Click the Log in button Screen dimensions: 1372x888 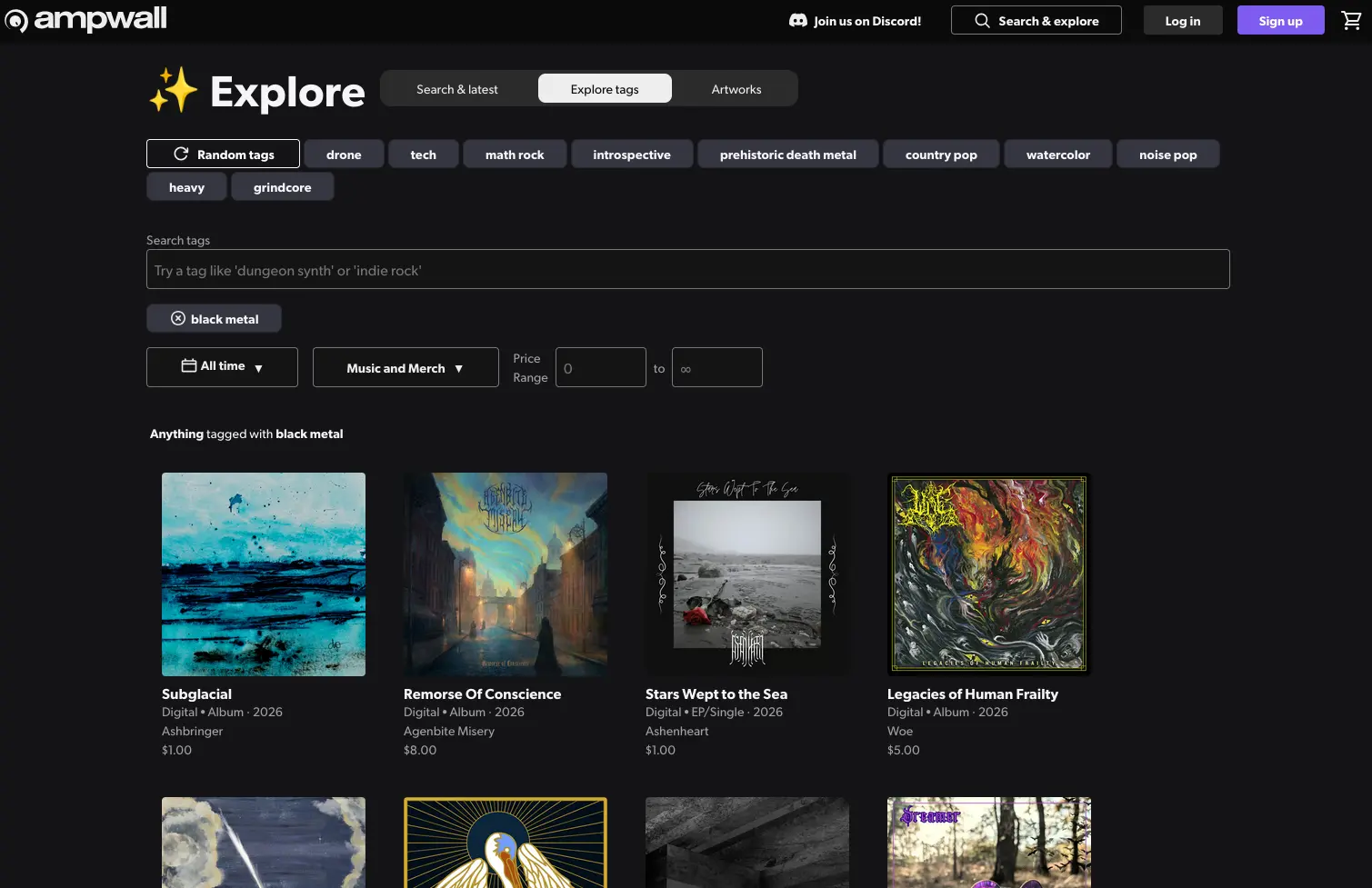click(1182, 21)
